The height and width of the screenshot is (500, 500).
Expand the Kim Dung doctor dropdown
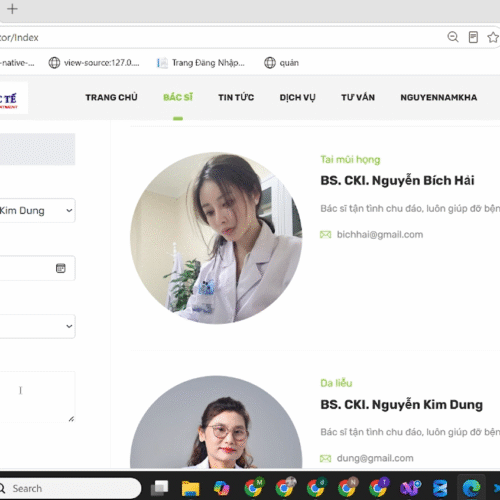[37, 210]
